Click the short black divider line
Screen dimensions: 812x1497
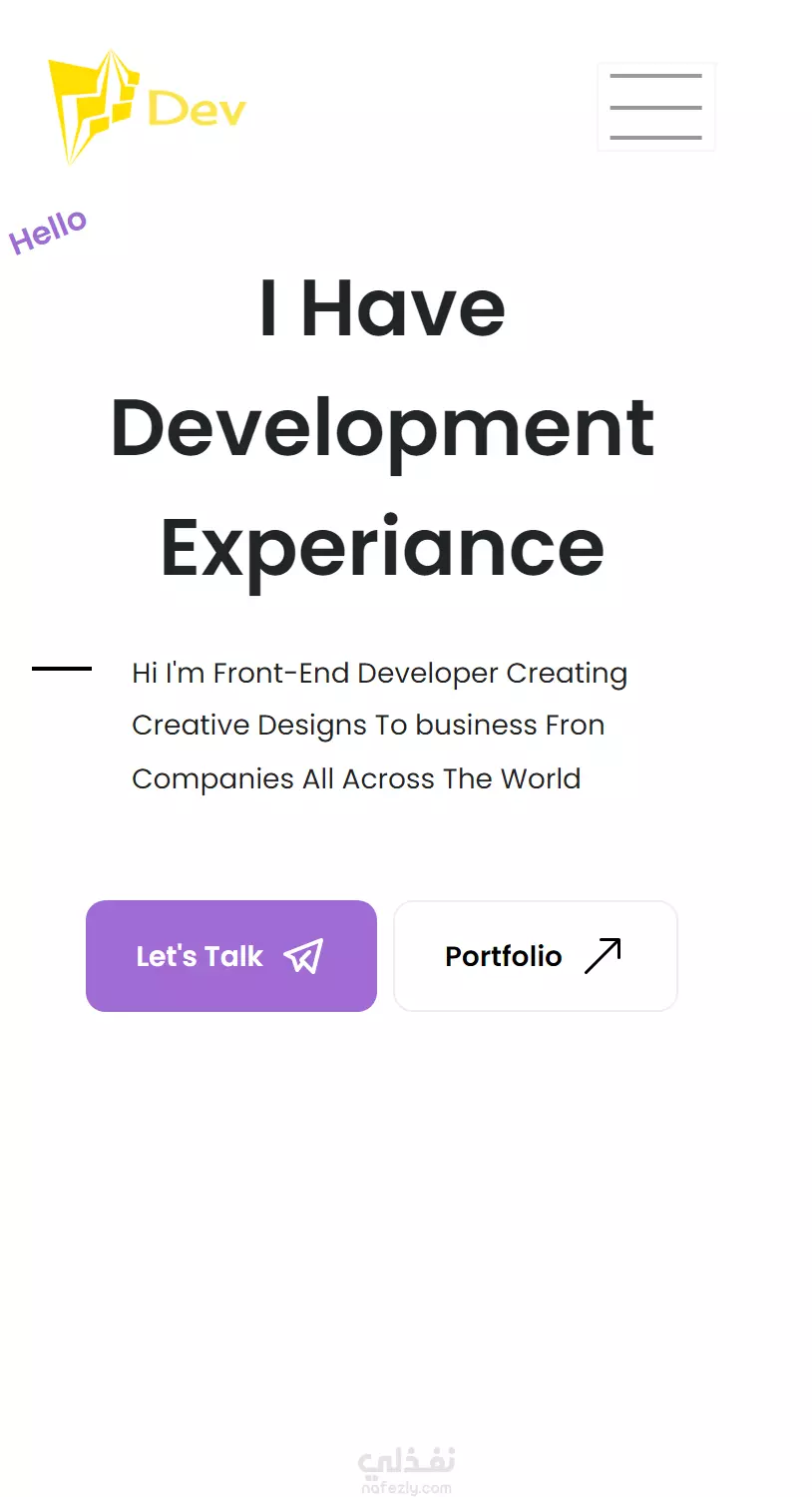62,668
